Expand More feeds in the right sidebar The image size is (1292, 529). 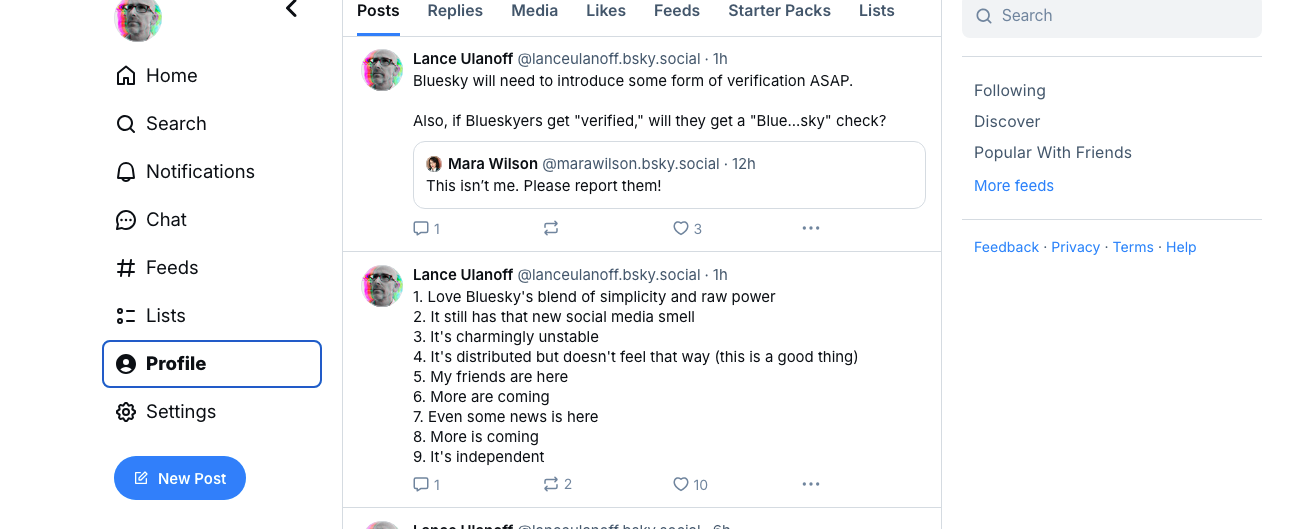(x=1013, y=185)
